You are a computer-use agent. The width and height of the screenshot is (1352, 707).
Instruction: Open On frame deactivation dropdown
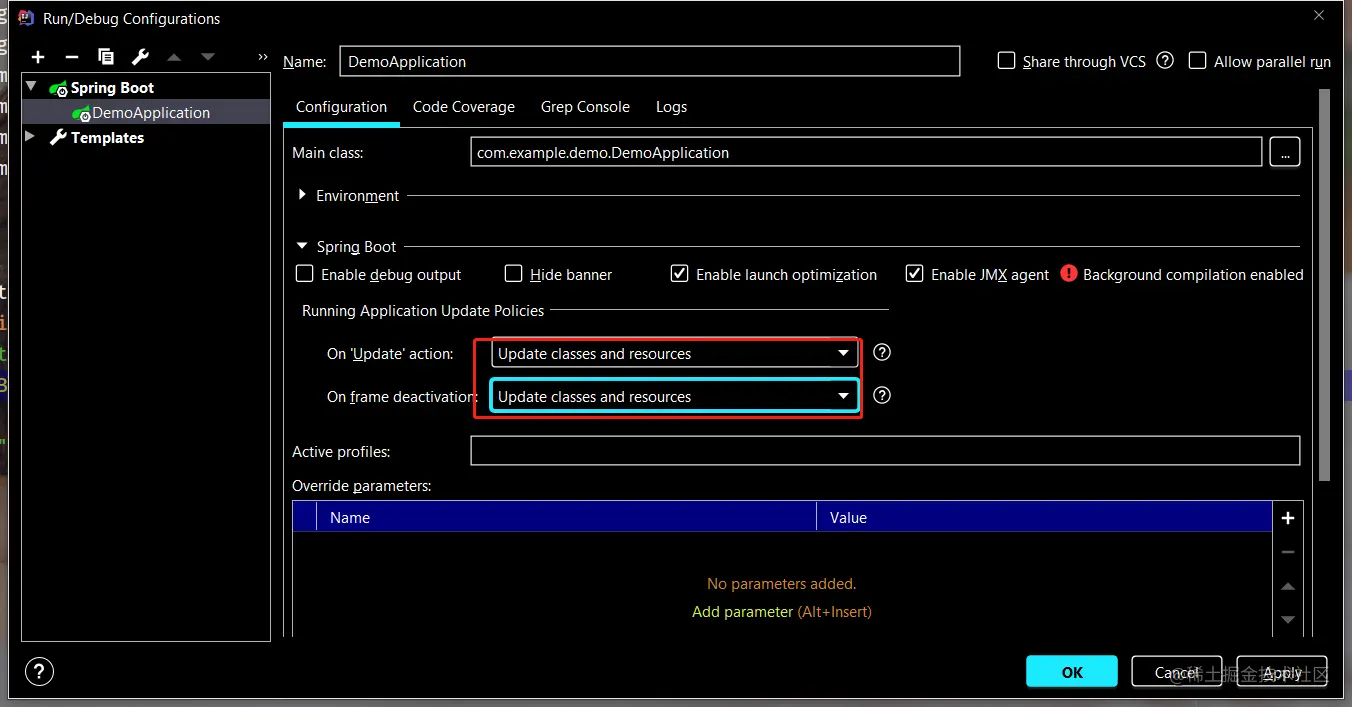coord(675,396)
